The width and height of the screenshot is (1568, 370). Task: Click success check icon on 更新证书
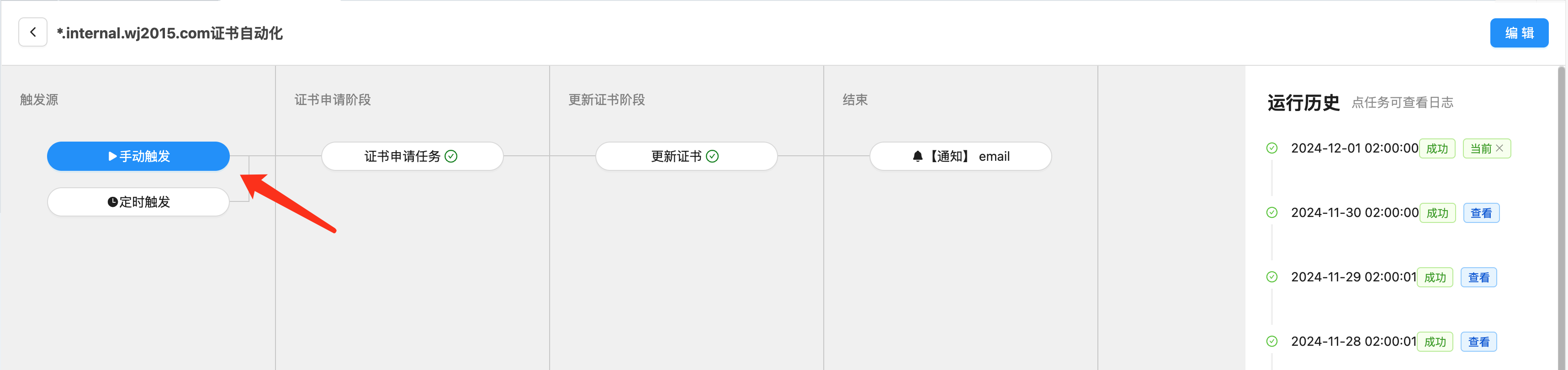click(712, 156)
